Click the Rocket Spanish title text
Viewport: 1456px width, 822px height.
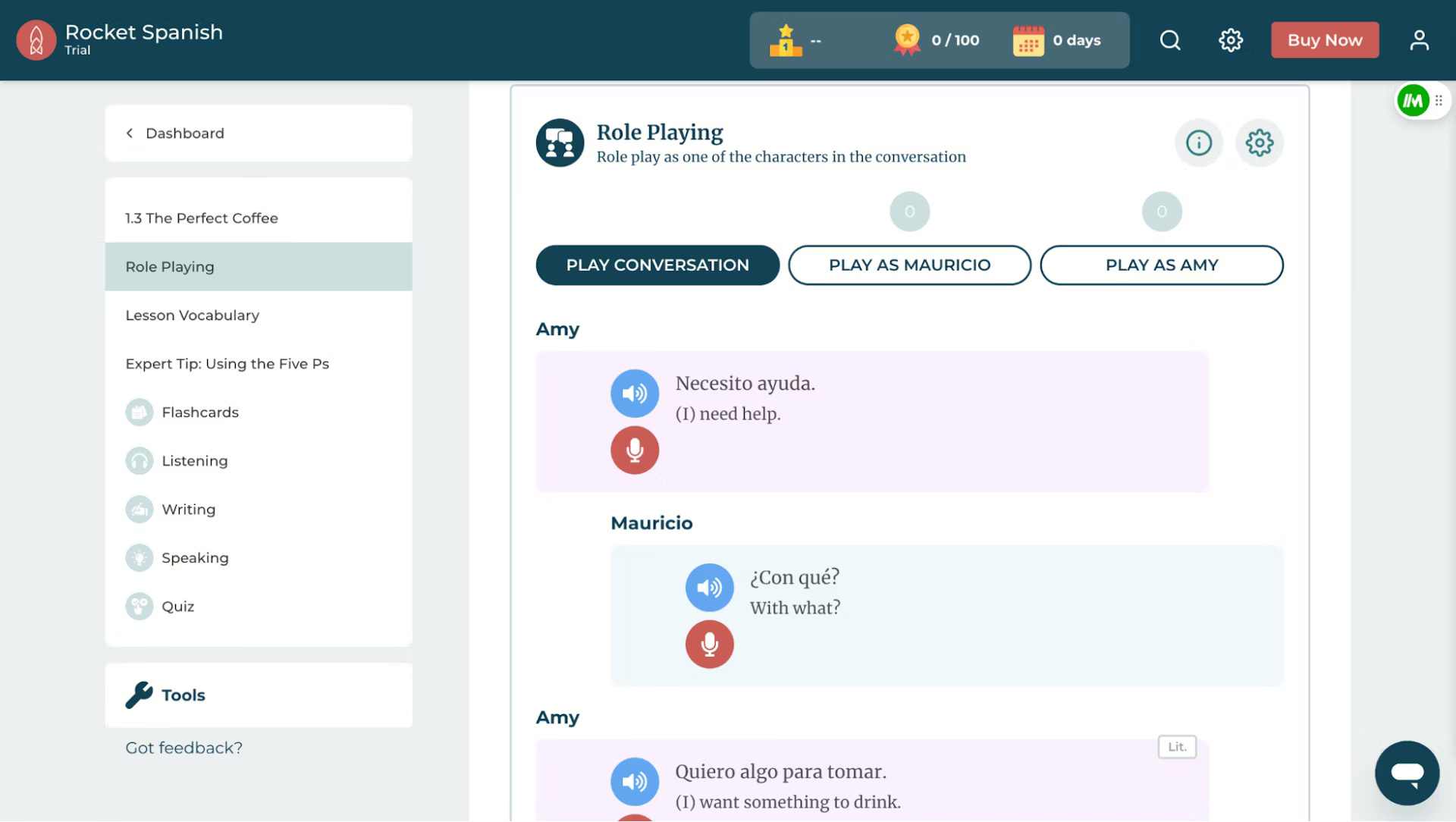tap(144, 32)
